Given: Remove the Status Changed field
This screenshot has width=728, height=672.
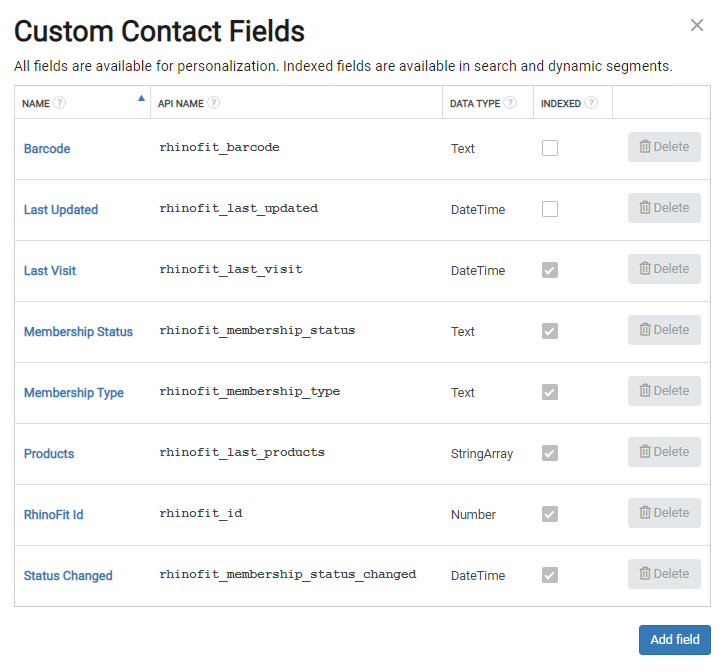Looking at the screenshot, I should [x=664, y=574].
